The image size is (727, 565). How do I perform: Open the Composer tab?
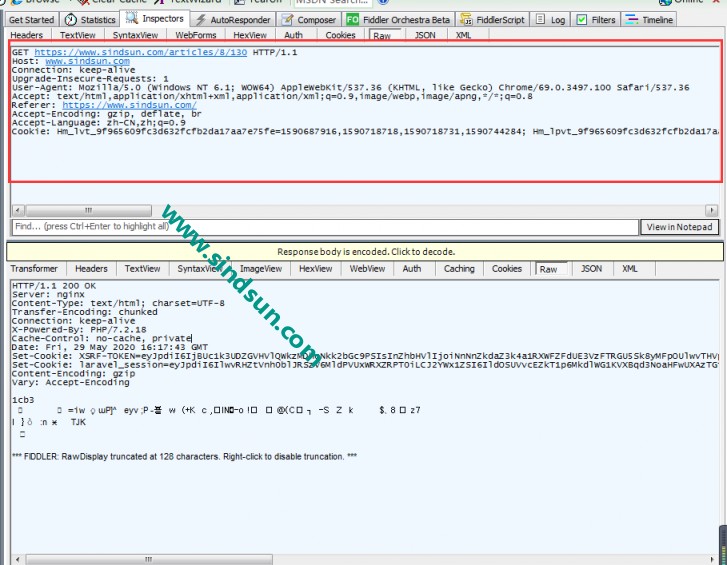pyautogui.click(x=309, y=20)
